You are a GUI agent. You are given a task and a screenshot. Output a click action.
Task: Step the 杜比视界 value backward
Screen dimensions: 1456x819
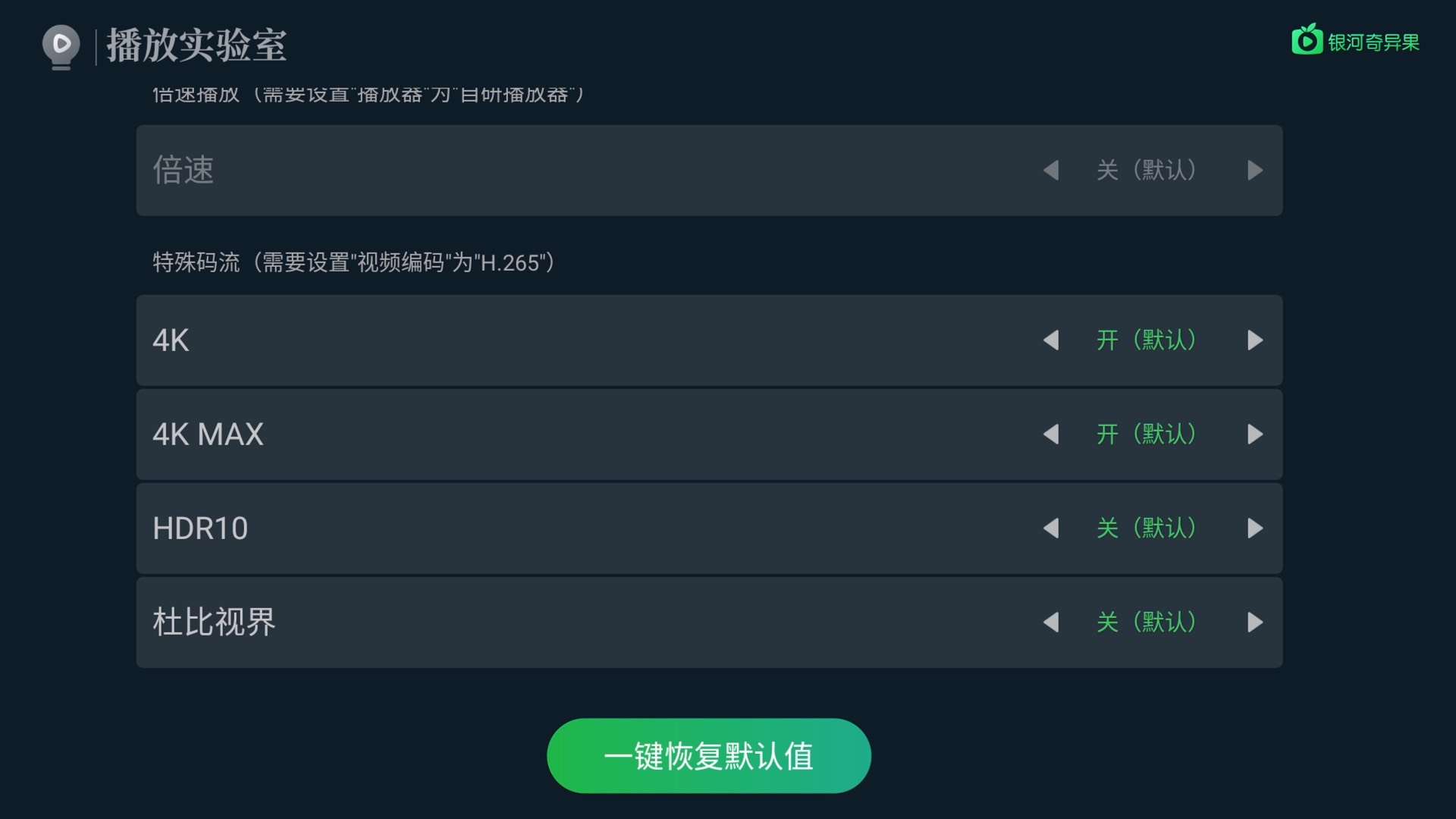[1052, 623]
